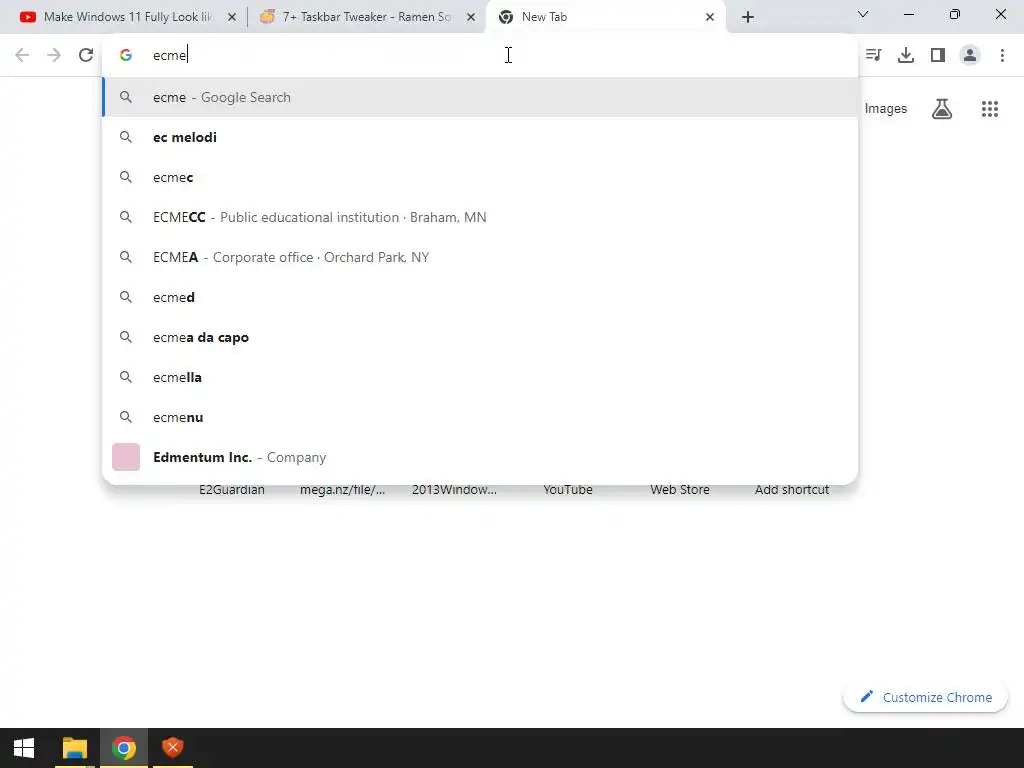Click the magnifier icon beside 'ec melodi'

(126, 137)
